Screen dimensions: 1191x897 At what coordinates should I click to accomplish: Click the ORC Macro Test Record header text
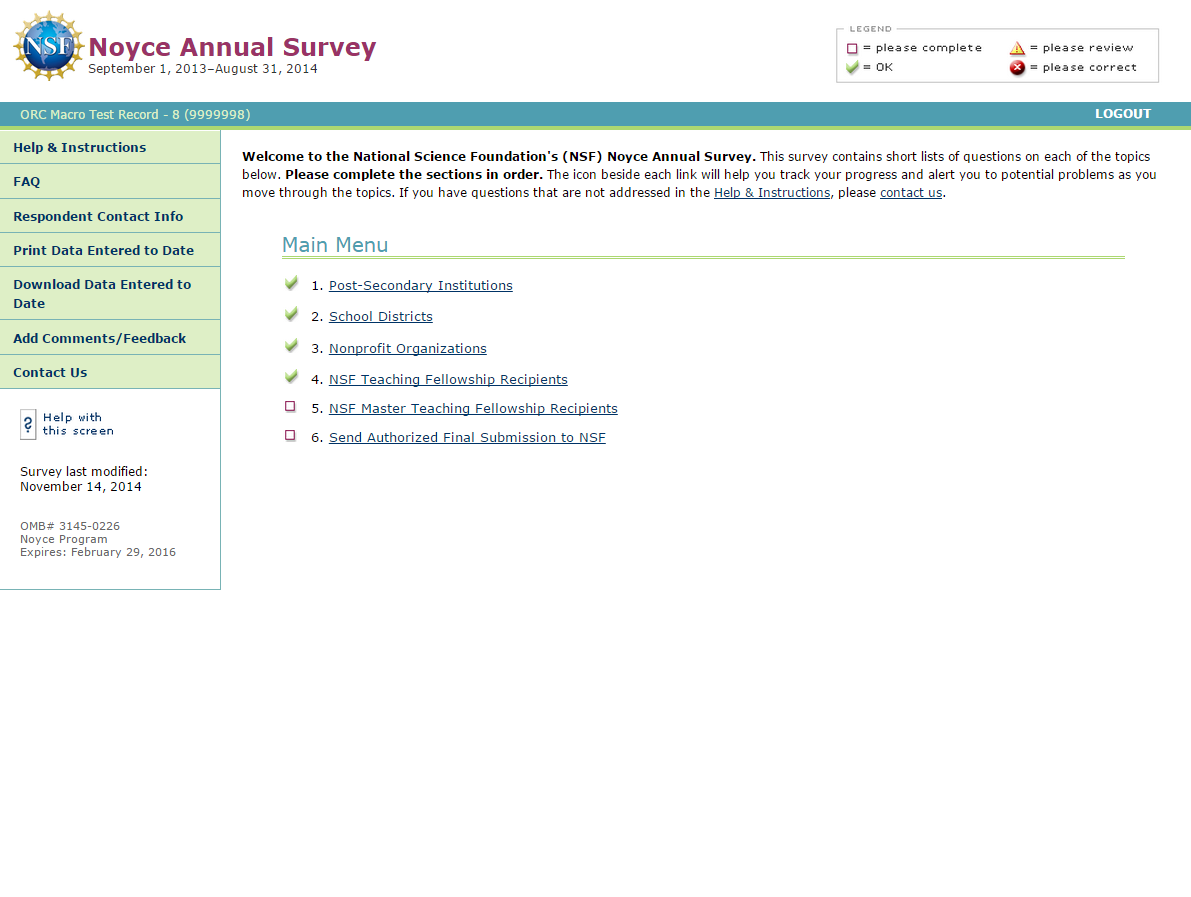click(135, 115)
